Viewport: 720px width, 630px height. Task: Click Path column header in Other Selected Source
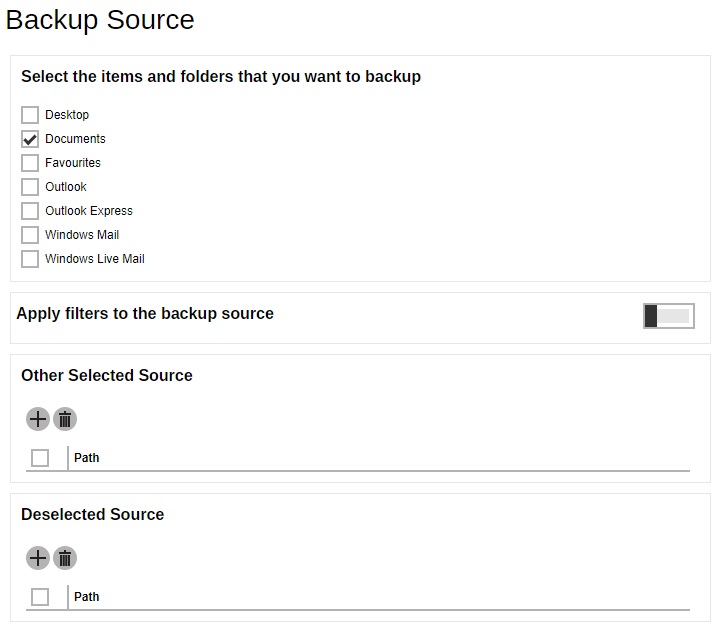(86, 458)
